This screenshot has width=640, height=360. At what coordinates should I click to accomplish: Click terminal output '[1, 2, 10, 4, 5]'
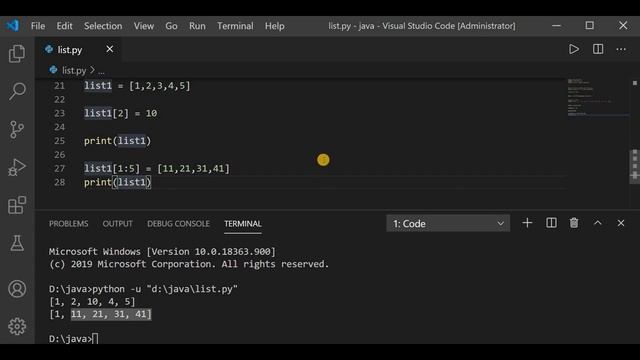tap(92, 302)
